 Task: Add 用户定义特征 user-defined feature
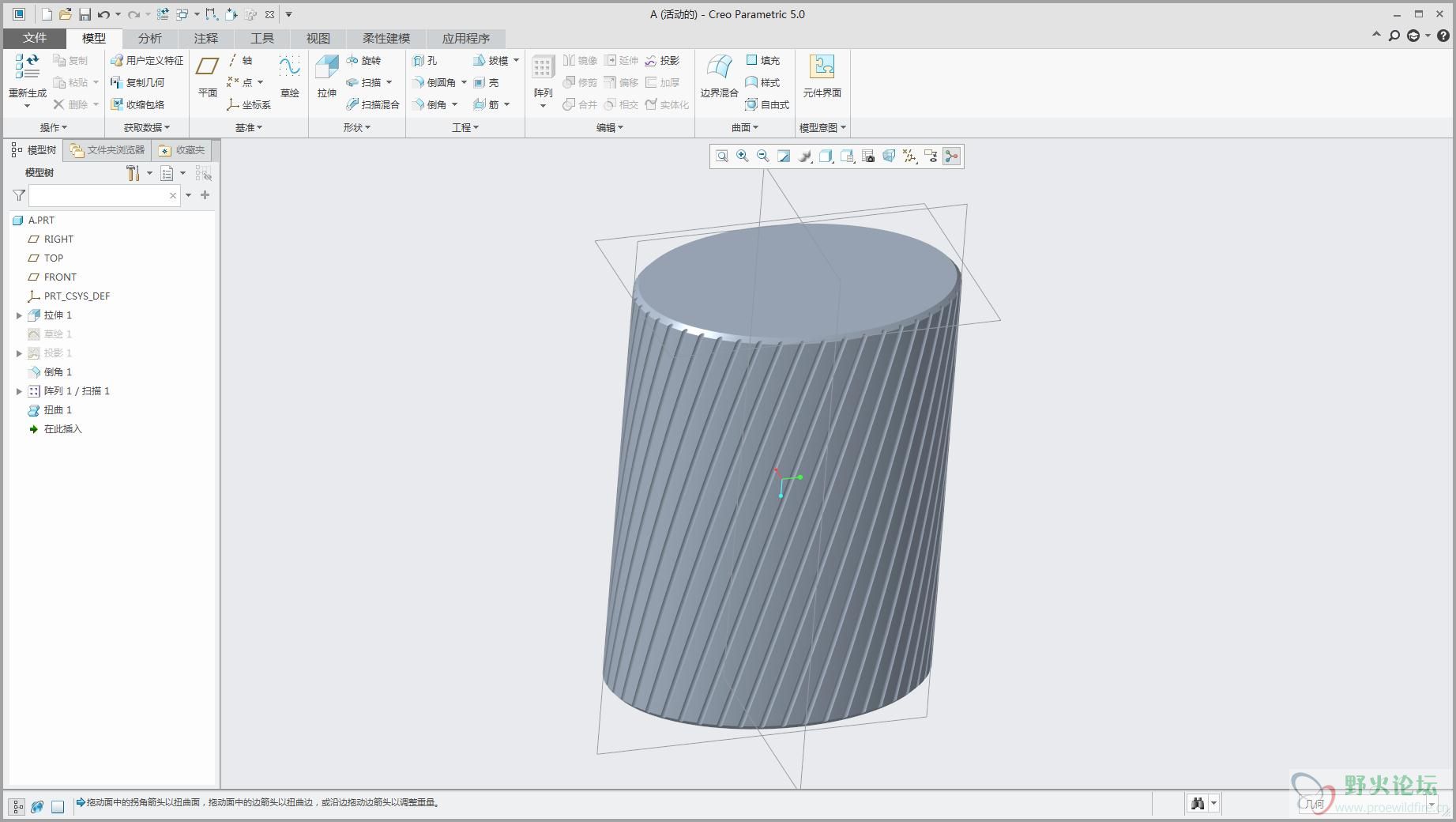pyautogui.click(x=147, y=60)
